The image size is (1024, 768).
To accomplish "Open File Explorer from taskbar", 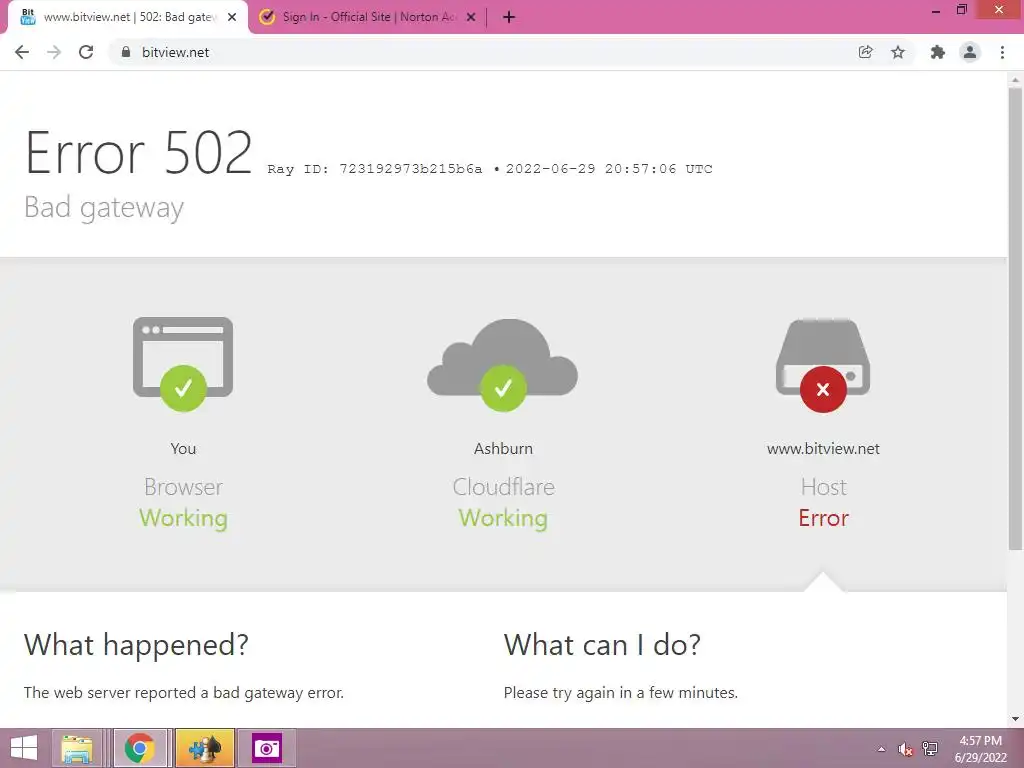I will tap(76, 748).
